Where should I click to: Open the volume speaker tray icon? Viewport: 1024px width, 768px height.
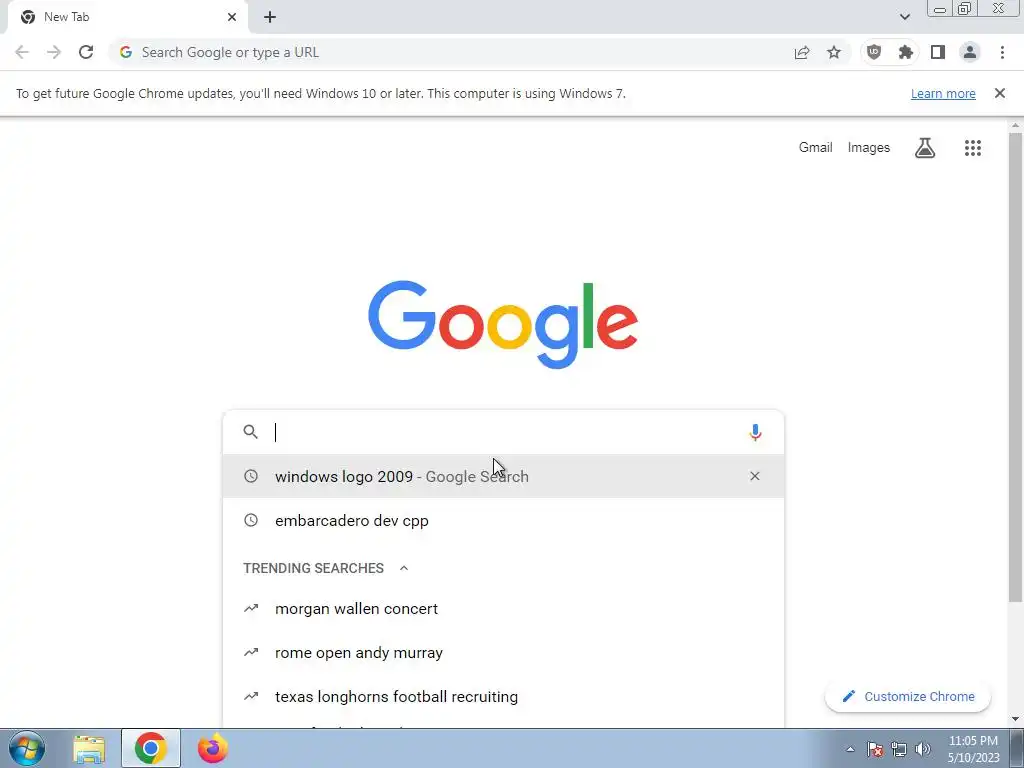[923, 749]
